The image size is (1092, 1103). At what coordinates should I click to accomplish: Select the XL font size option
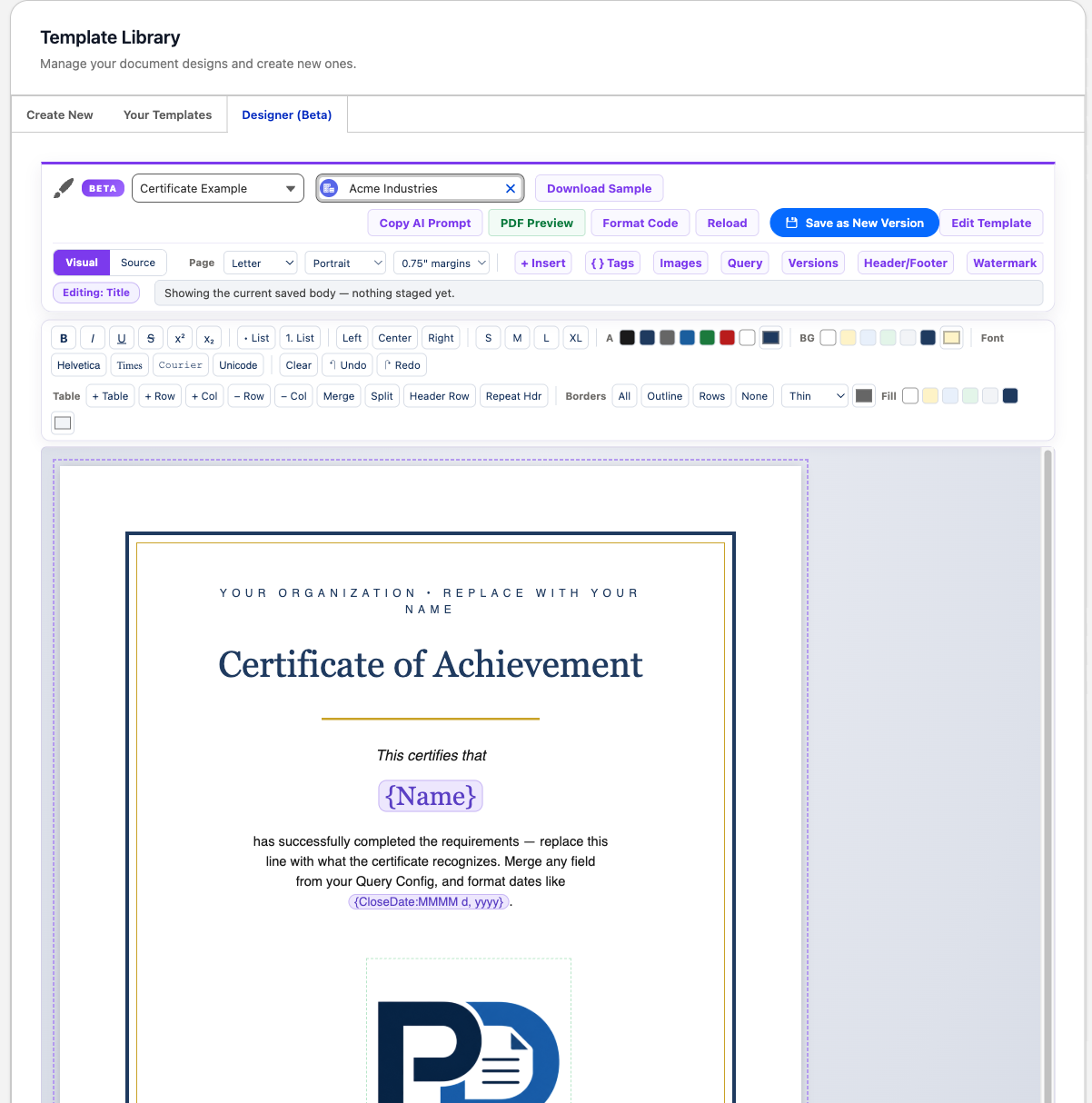pyautogui.click(x=576, y=338)
